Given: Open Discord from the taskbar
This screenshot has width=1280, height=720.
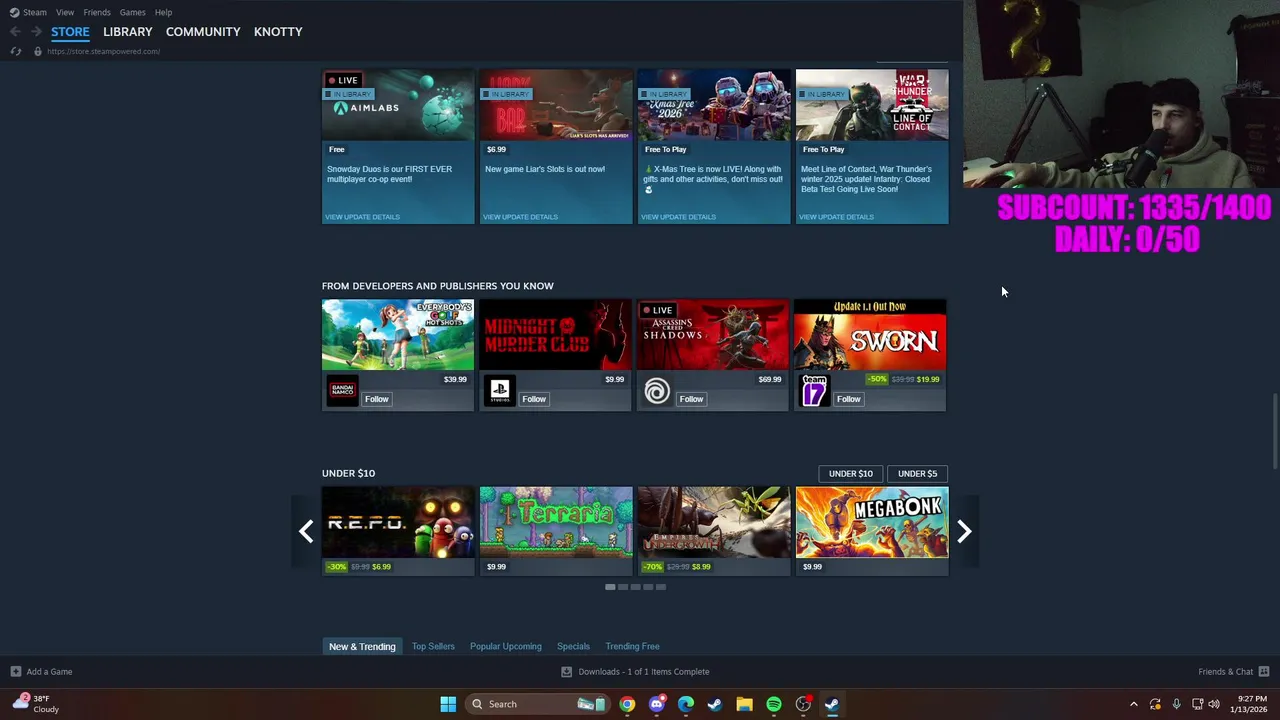Looking at the screenshot, I should point(656,704).
